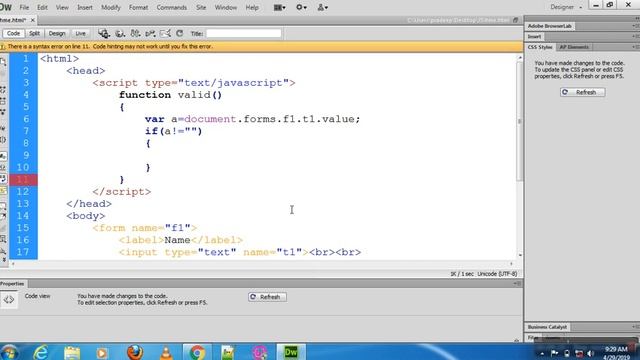Open the Window menu
Screen dimensions: 640x360
[x=225, y=7]
